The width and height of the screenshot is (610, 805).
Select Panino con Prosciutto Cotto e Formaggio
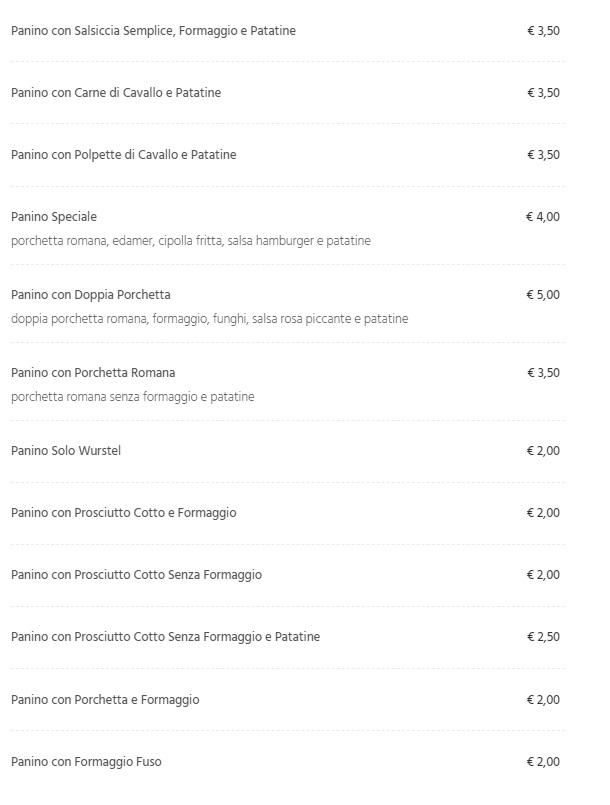pos(124,513)
